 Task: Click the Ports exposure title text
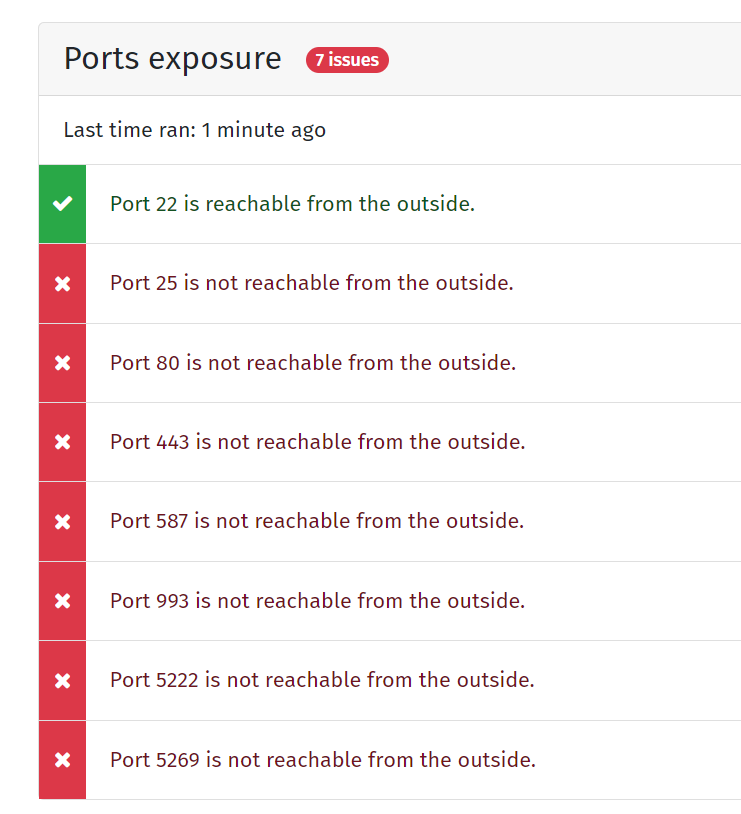point(172,59)
